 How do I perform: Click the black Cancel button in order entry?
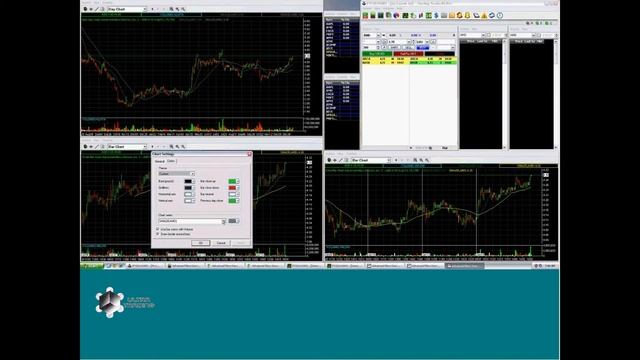440,54
